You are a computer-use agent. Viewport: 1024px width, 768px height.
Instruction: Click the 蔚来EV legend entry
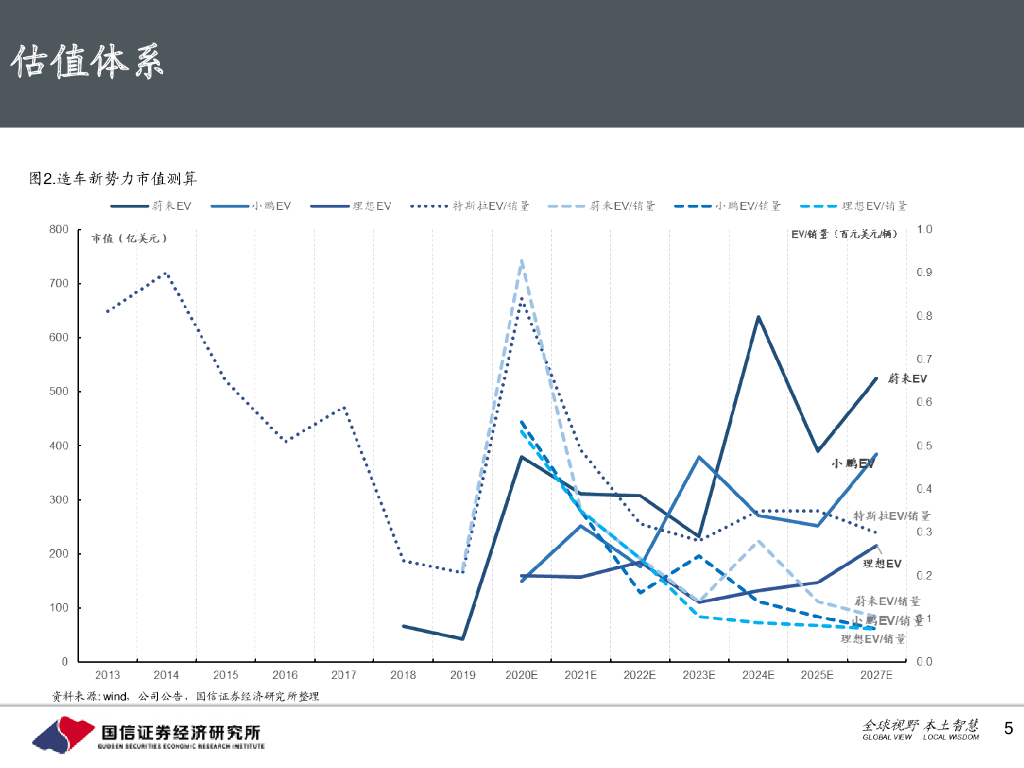click(151, 206)
